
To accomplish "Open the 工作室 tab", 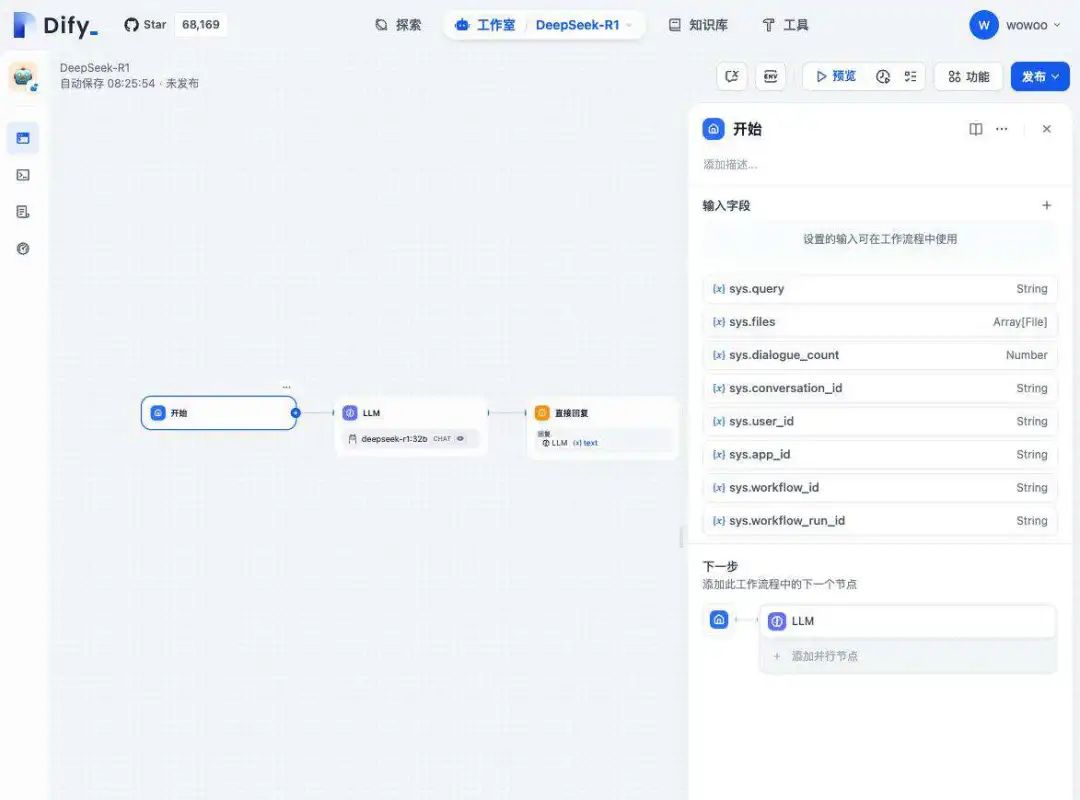I will coord(485,25).
